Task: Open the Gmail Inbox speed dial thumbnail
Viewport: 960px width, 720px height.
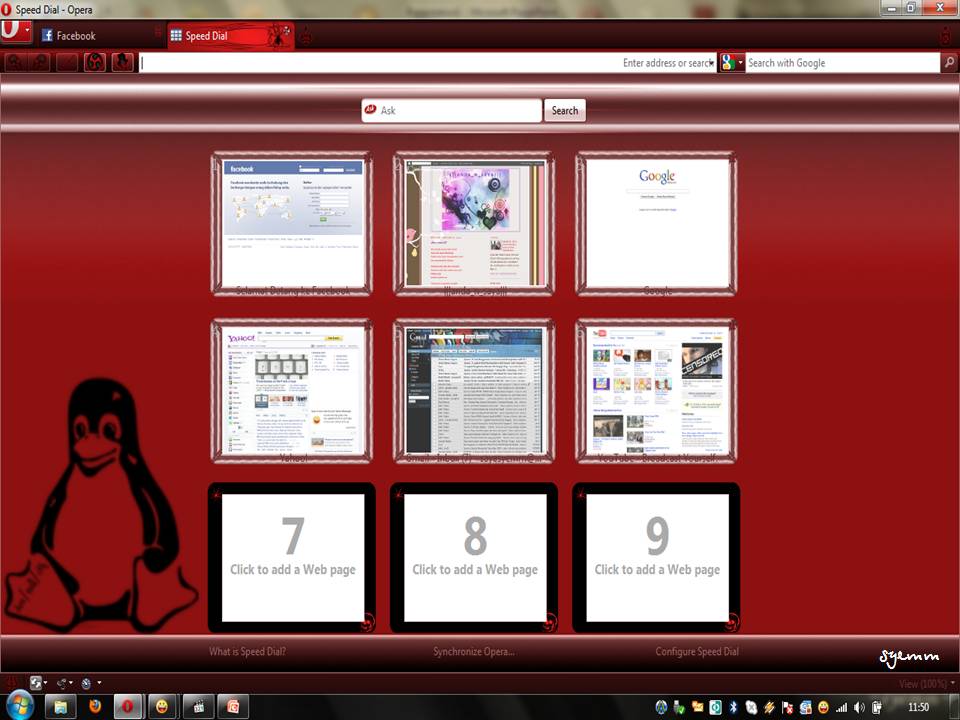Action: coord(474,391)
